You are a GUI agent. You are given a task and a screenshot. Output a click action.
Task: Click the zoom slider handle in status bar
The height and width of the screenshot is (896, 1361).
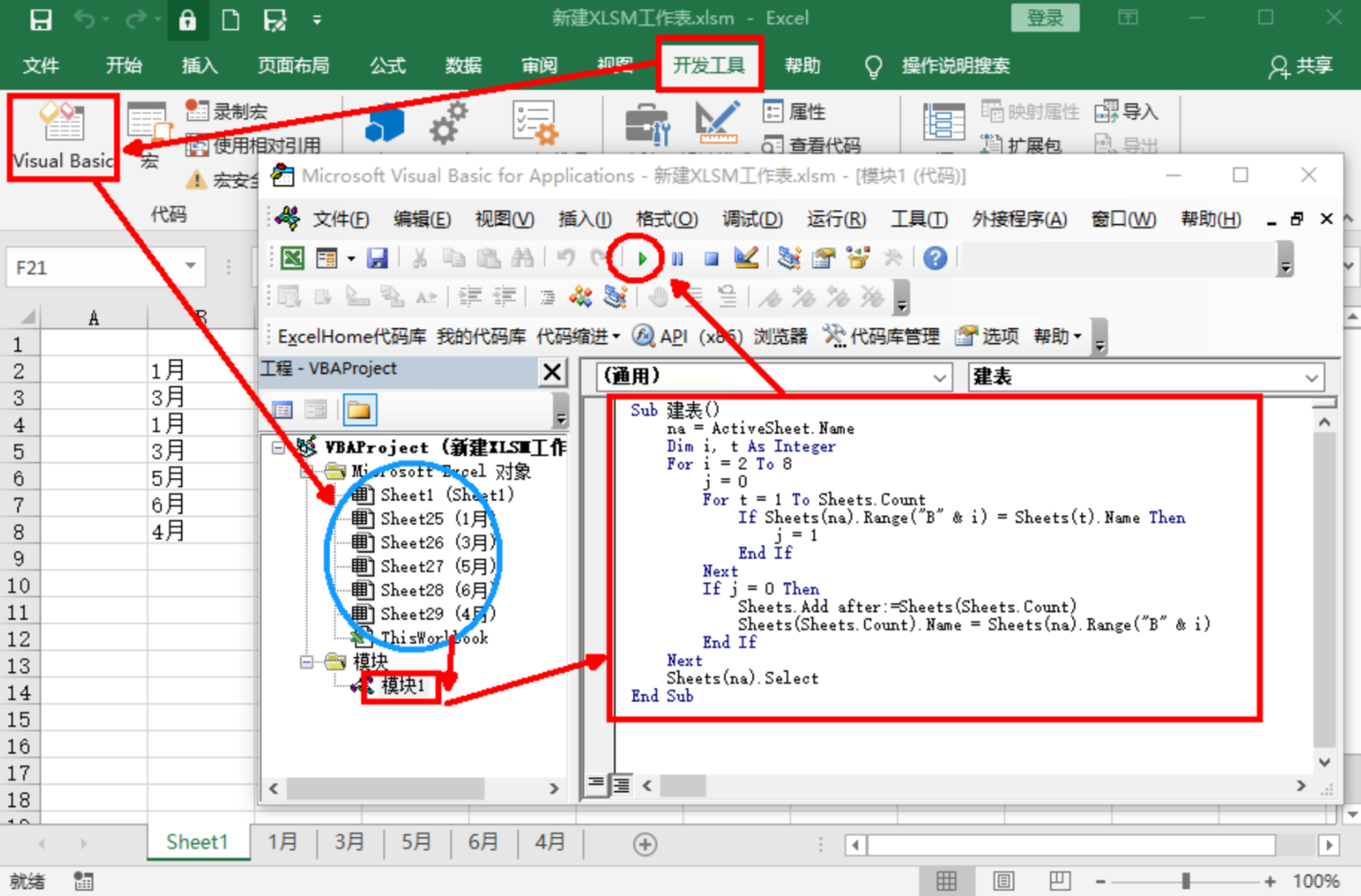pos(1186,881)
